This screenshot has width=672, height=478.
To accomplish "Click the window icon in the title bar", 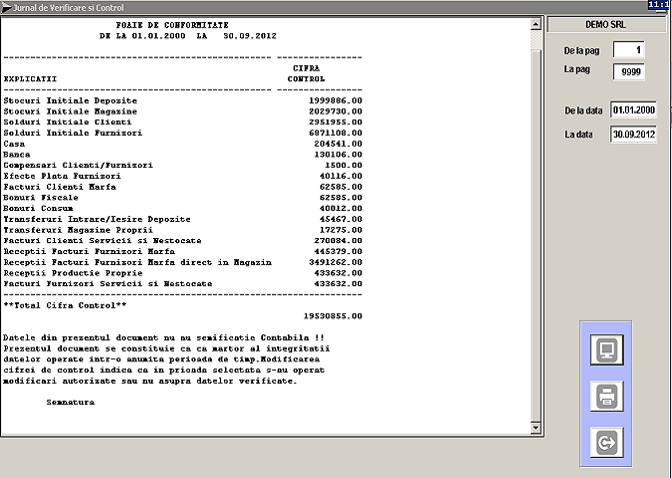I will point(7,7).
